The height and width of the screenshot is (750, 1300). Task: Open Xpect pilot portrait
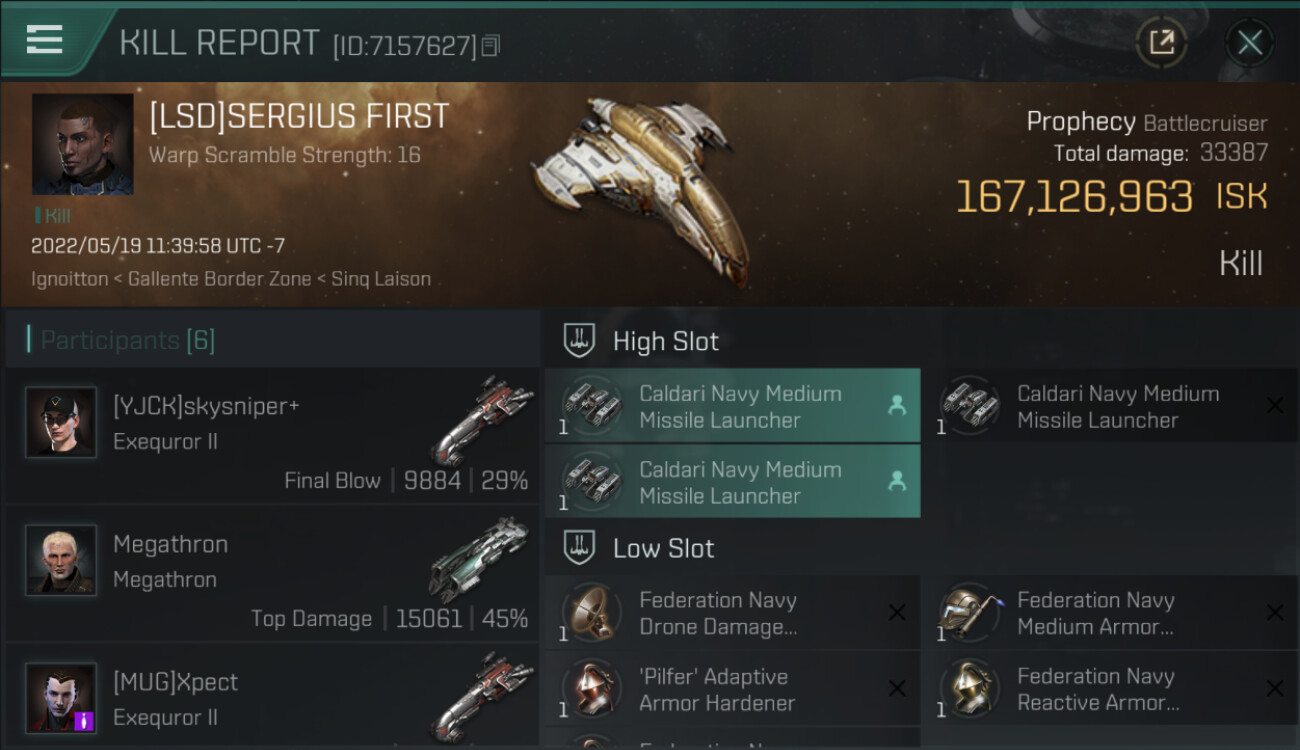tap(61, 698)
